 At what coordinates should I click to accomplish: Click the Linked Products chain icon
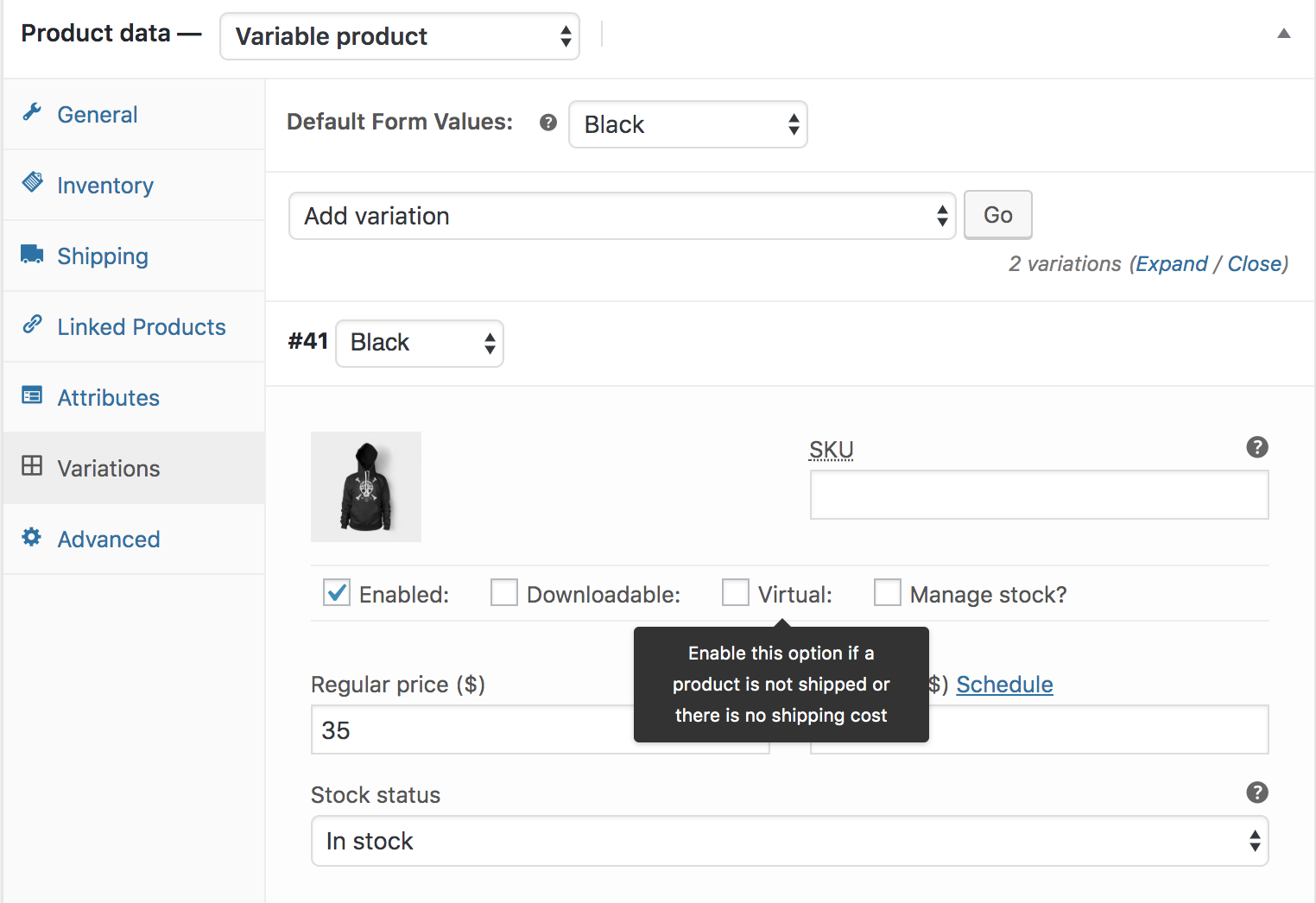[32, 325]
